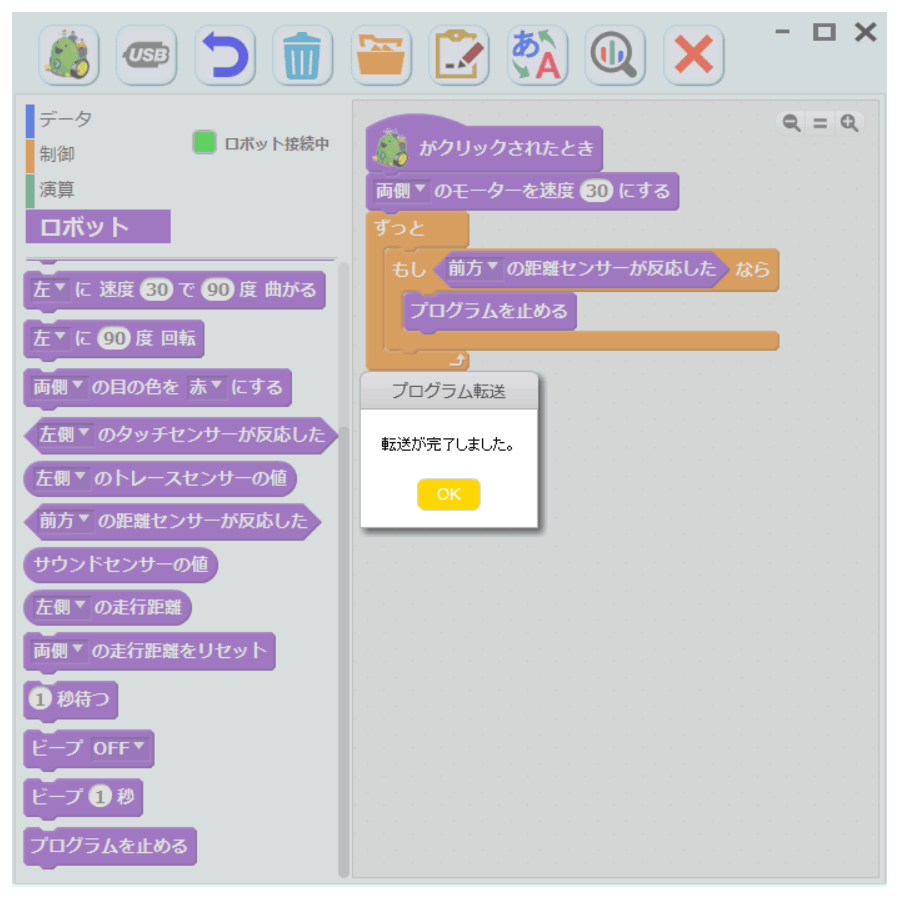This screenshot has width=900, height=900.
Task: Click the clipboard with pencil icon
Action: [x=459, y=55]
